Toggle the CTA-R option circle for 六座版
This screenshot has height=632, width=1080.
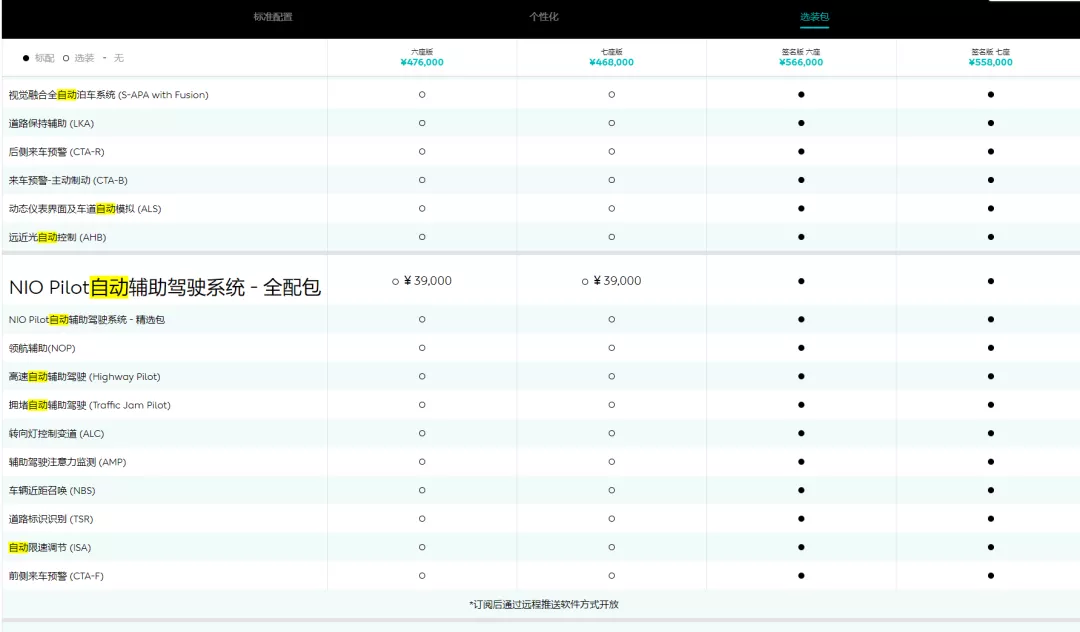(421, 152)
